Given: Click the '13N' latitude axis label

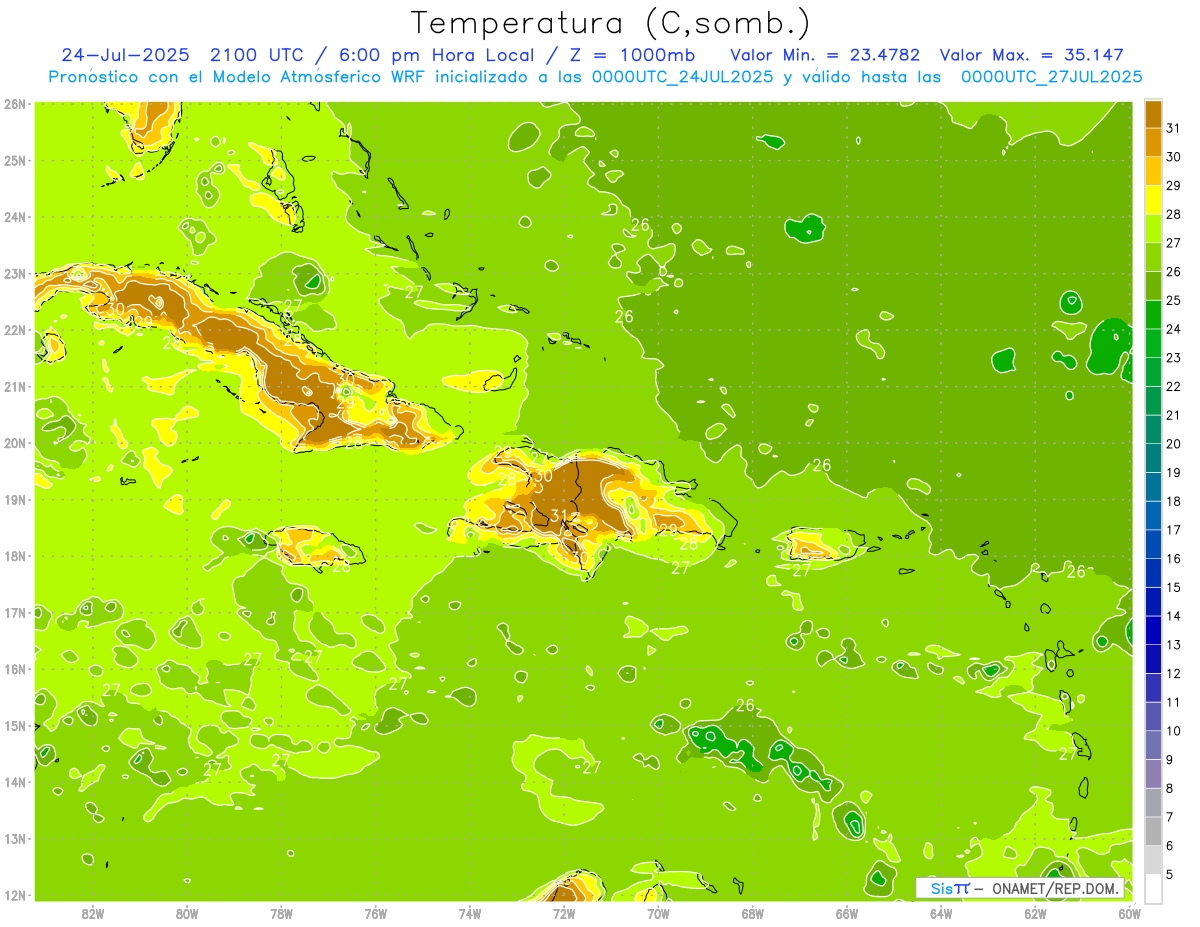Looking at the screenshot, I should [15, 838].
